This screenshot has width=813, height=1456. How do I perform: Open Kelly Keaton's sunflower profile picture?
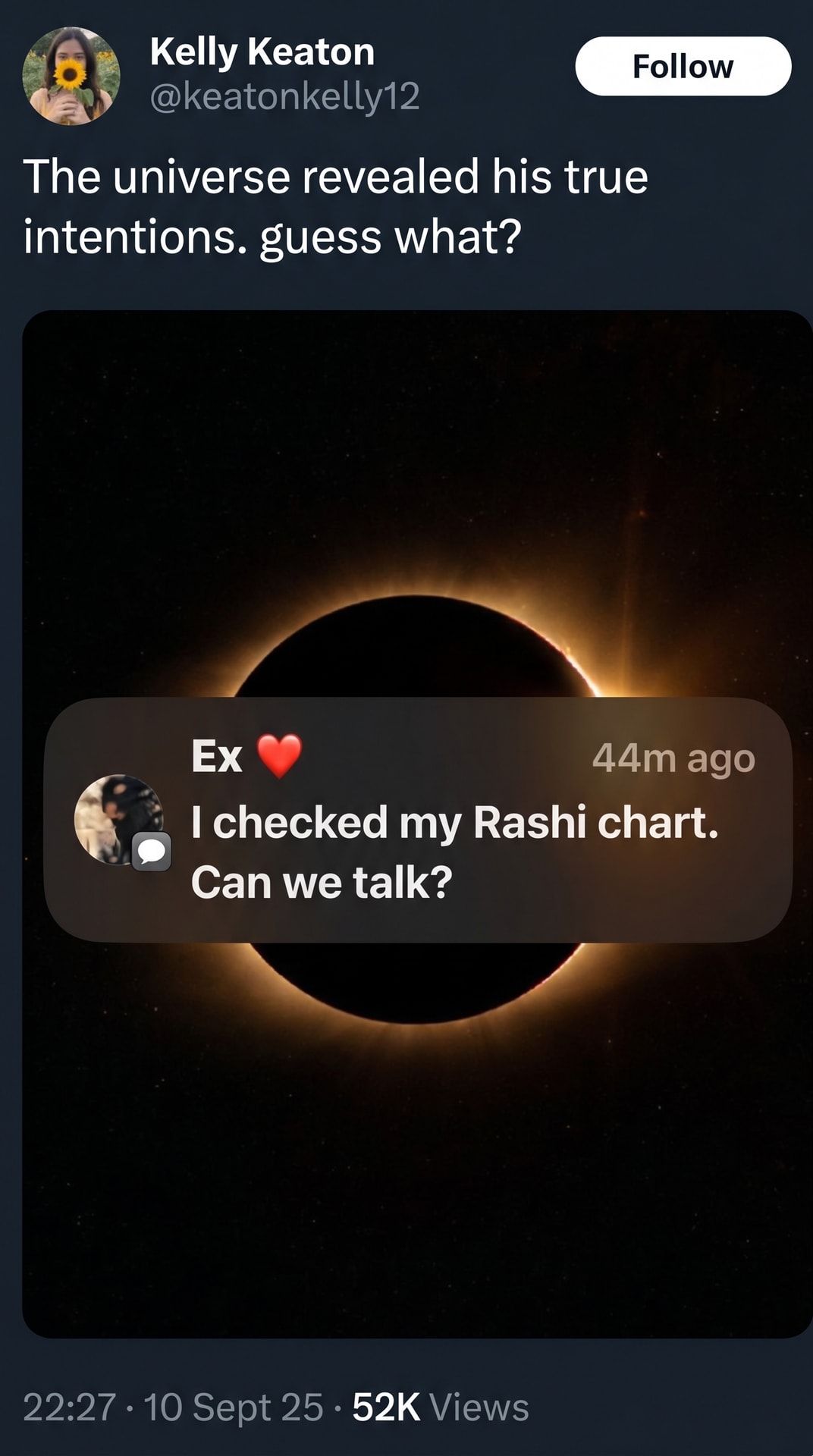(x=71, y=75)
